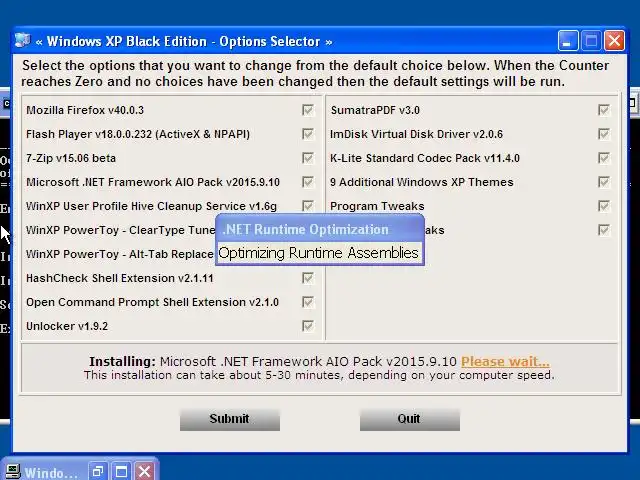The width and height of the screenshot is (640, 480).
Task: Click the .NET Runtime Optimization popup title
Action: coord(306,229)
